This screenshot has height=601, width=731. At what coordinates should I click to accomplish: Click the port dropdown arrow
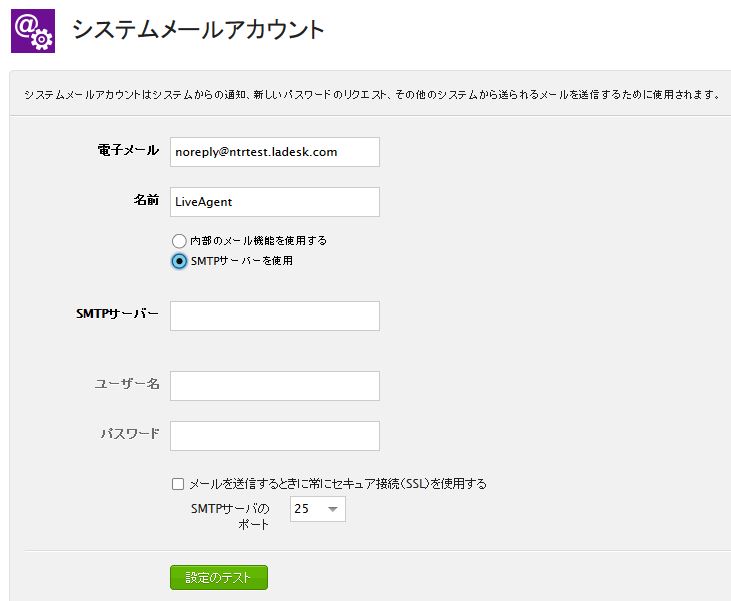[x=333, y=509]
